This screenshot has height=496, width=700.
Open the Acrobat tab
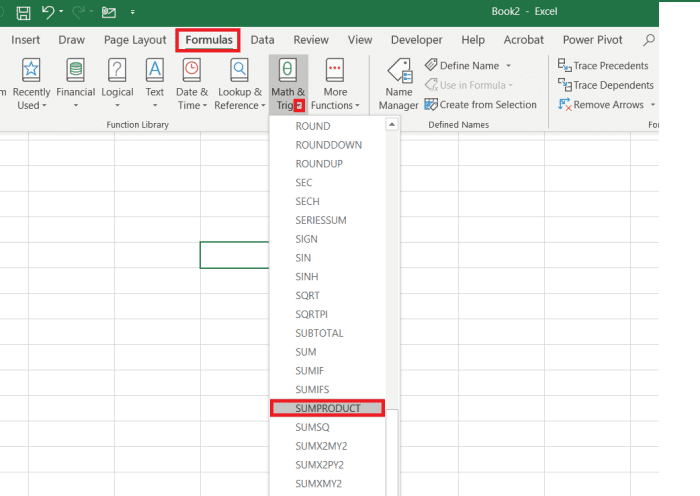524,40
